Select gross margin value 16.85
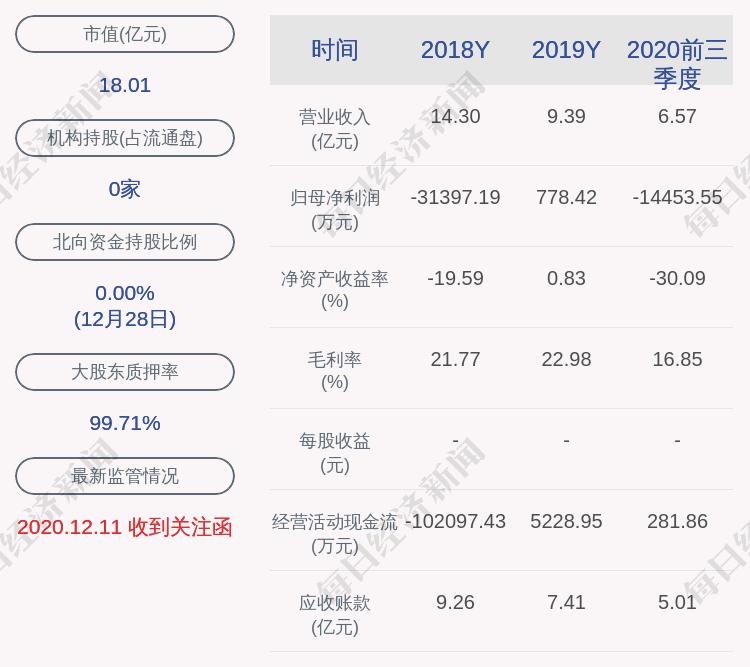750x667 pixels. point(677,359)
